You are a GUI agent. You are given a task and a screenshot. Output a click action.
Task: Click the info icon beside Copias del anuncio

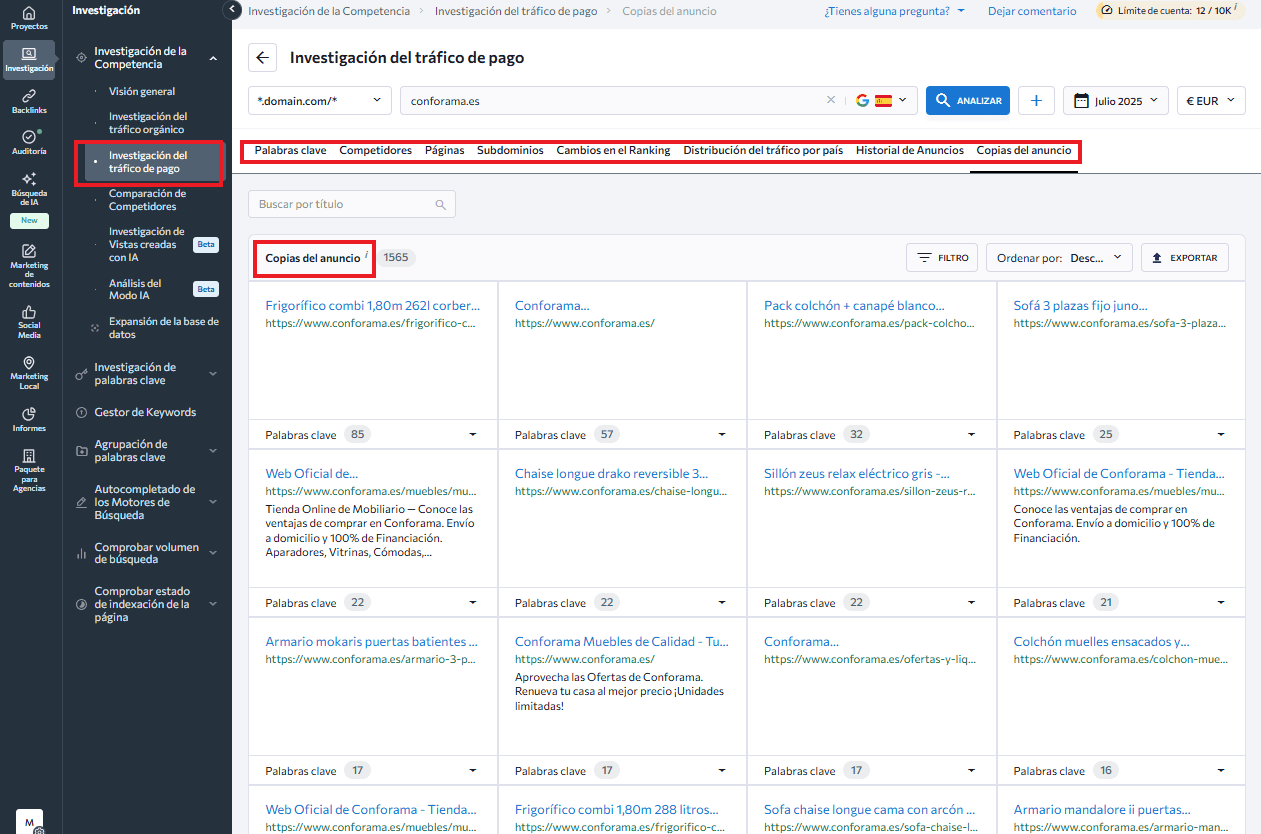tap(367, 257)
